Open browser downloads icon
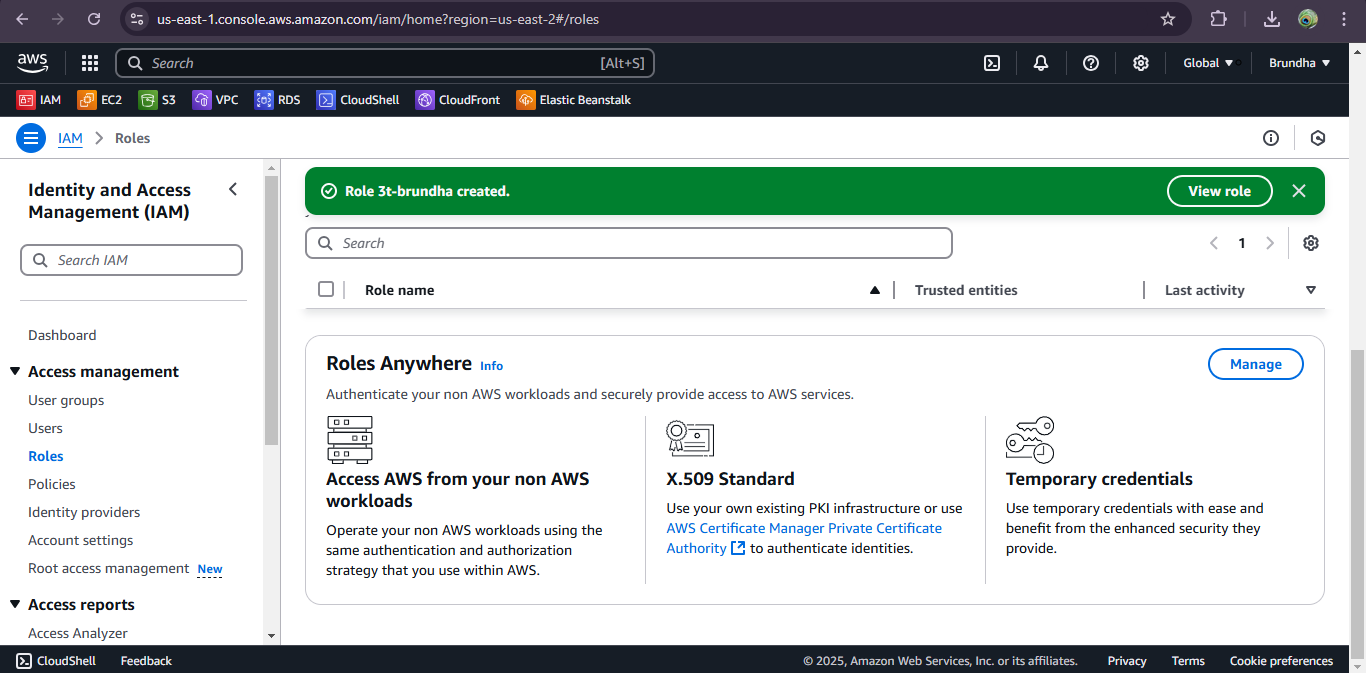This screenshot has width=1366, height=673. tap(1272, 19)
